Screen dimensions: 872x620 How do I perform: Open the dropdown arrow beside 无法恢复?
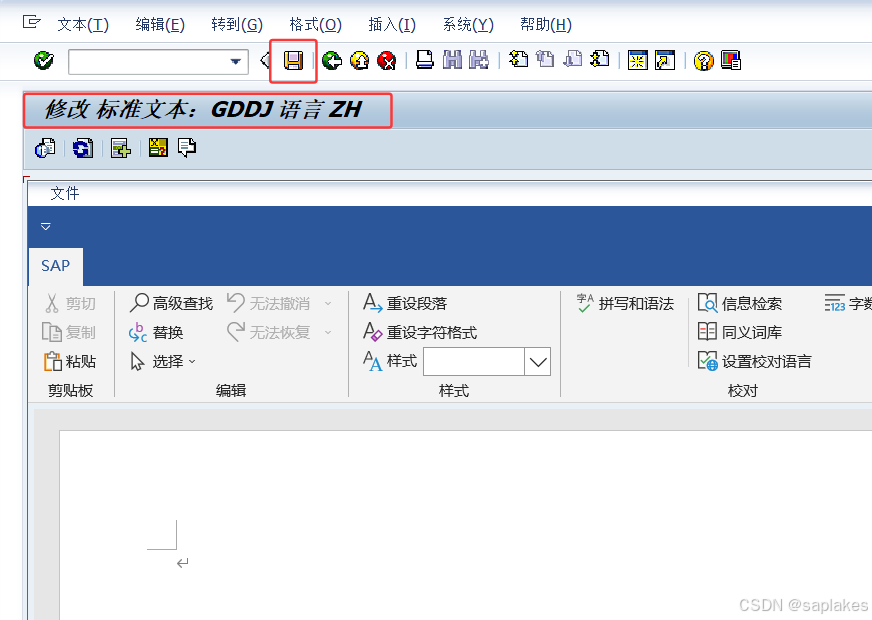coord(328,333)
